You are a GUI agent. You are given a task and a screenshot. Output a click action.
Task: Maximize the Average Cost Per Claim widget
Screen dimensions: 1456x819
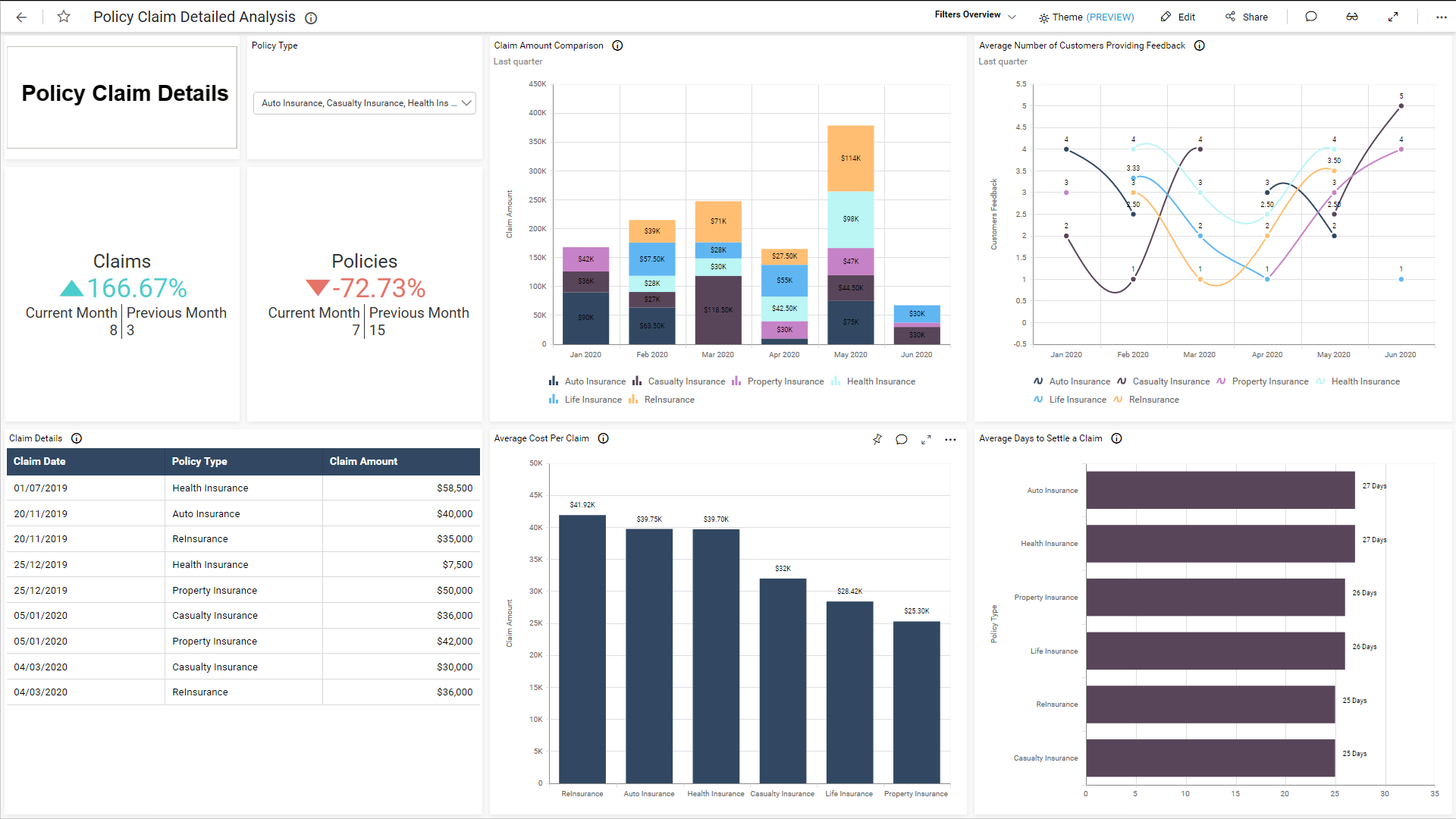tap(926, 439)
